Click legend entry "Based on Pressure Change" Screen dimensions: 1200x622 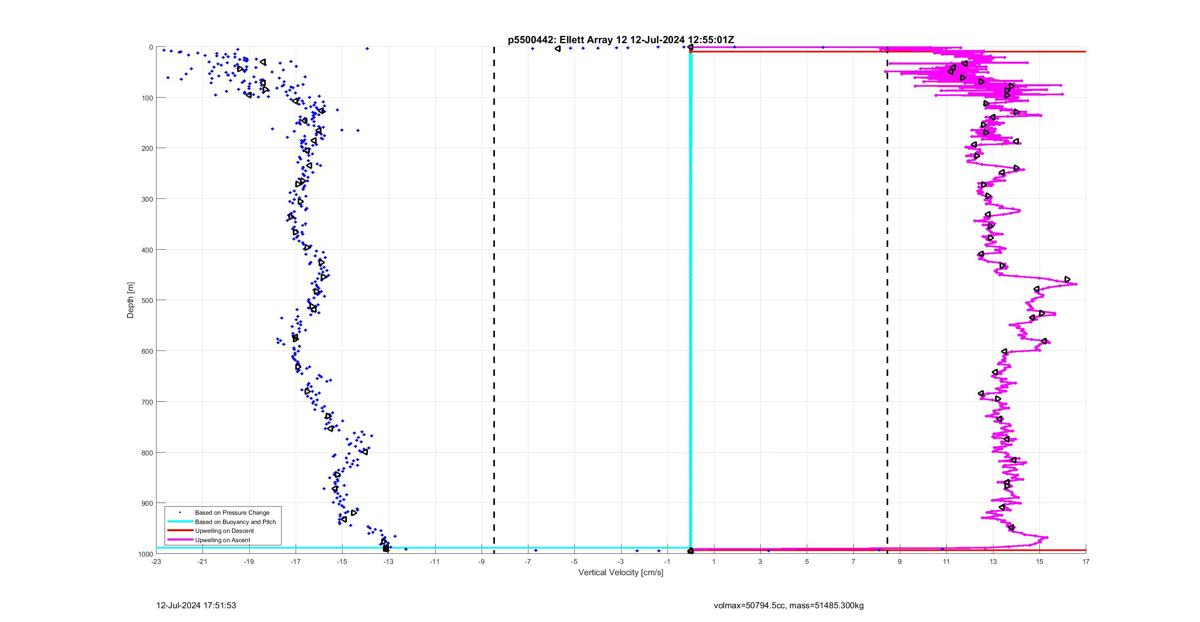[232, 512]
